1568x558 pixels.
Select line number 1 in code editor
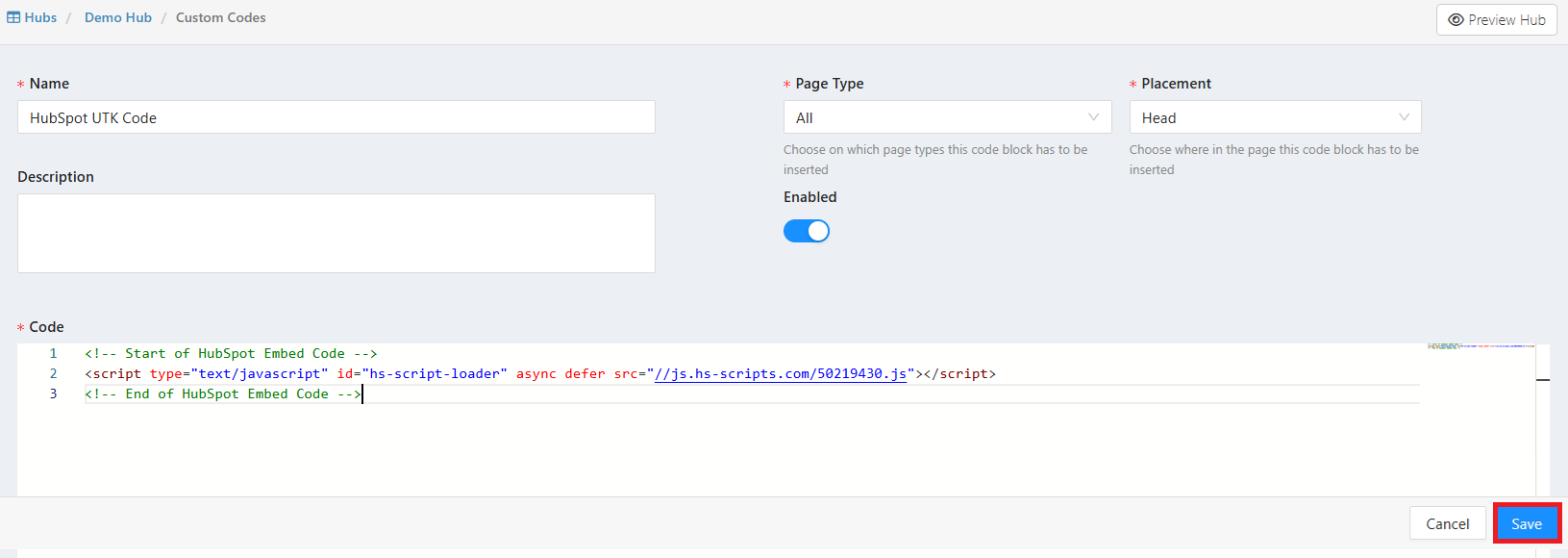[53, 353]
